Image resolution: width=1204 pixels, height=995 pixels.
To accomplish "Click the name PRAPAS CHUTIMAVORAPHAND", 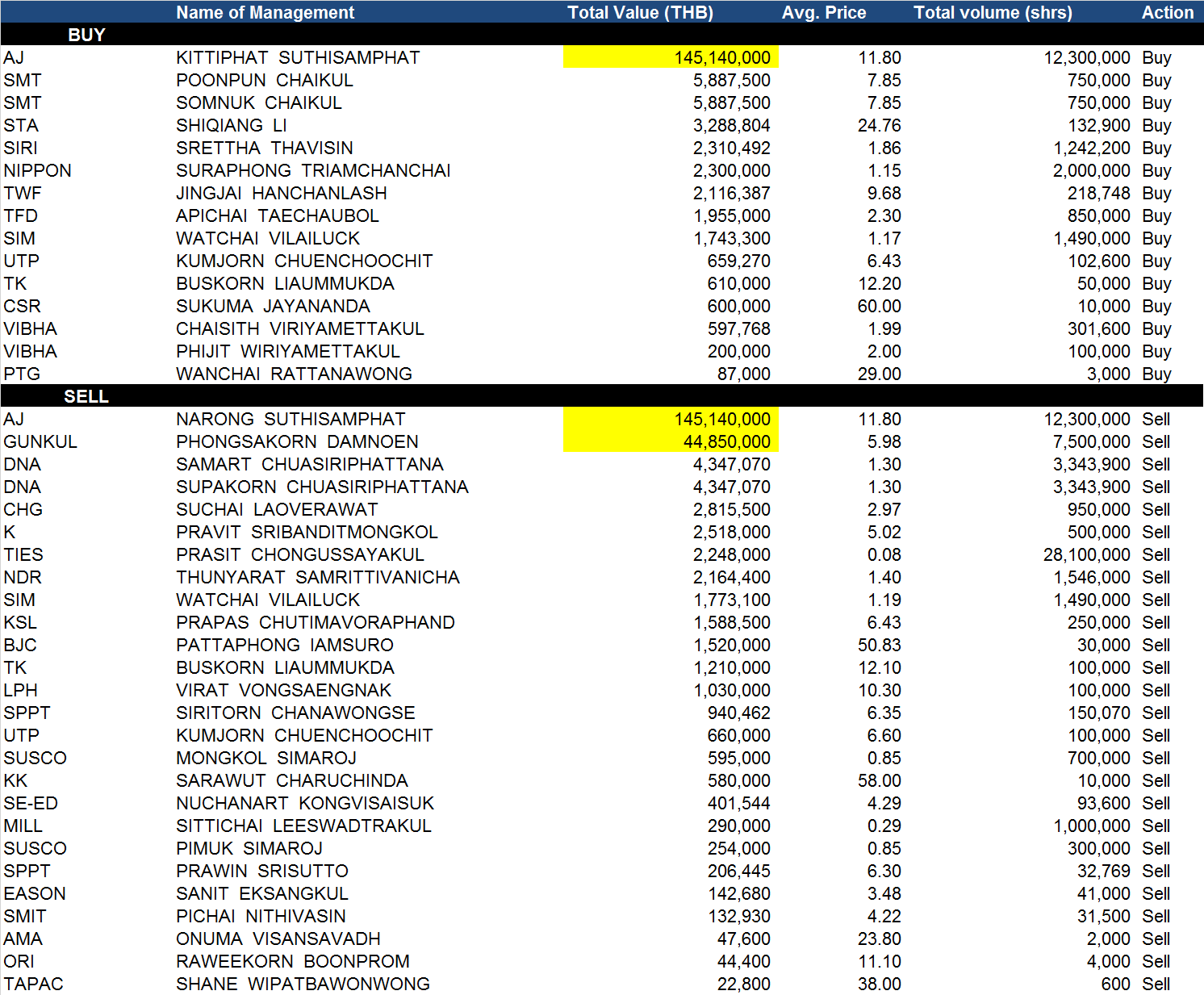I will [x=316, y=622].
